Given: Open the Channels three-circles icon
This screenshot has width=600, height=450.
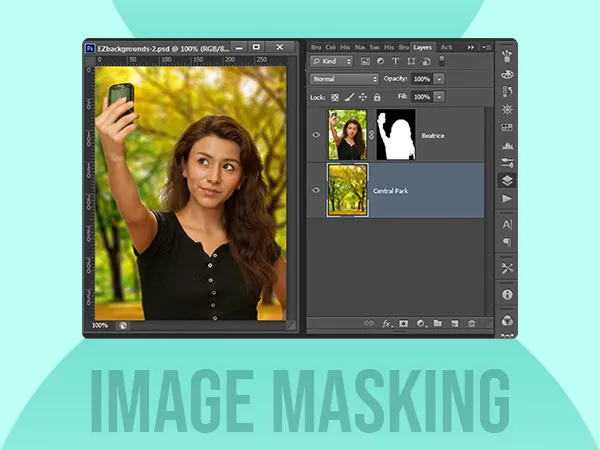Looking at the screenshot, I should [507, 321].
